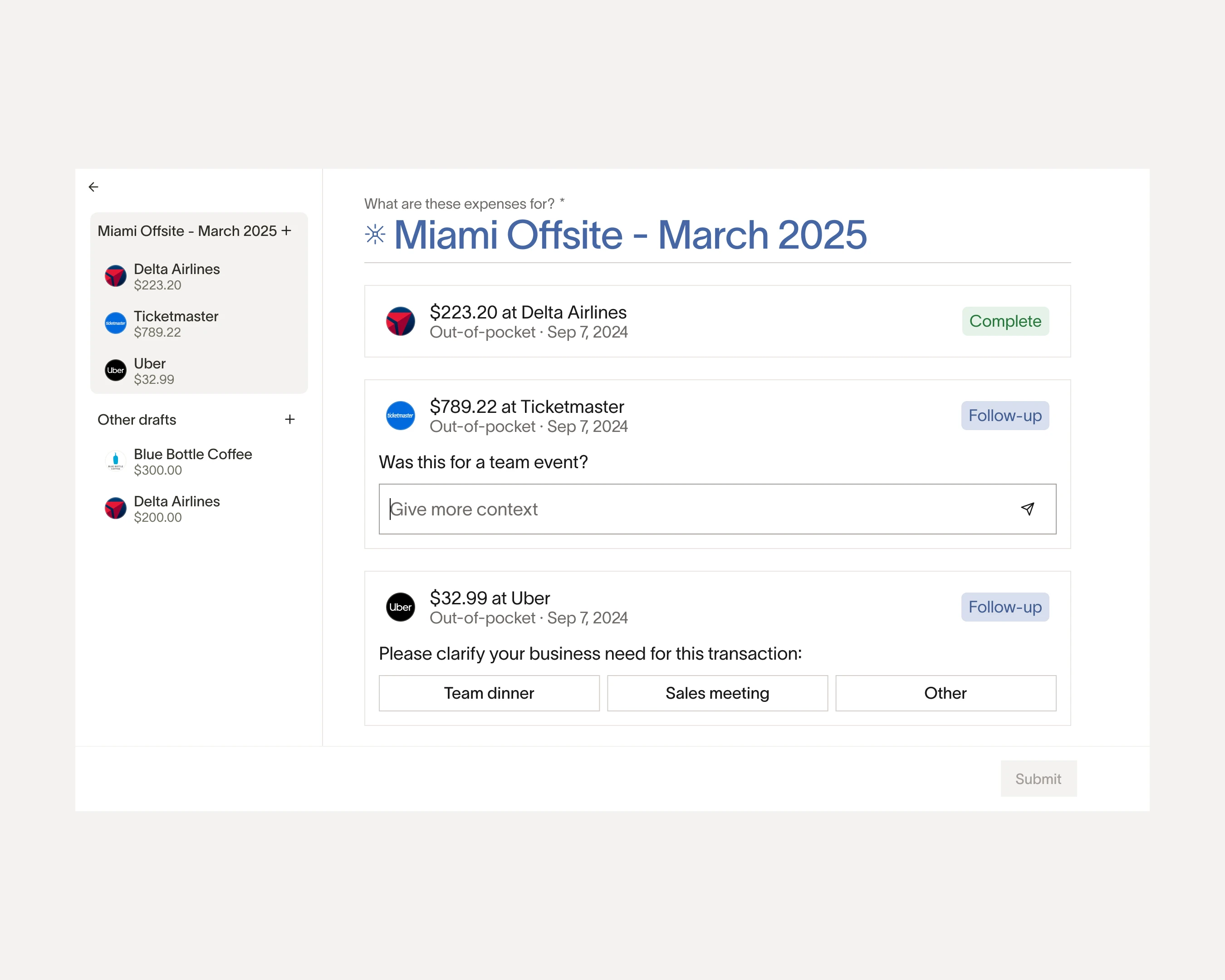1225x980 pixels.
Task: Click the back arrow in the sidebar
Action: (93, 187)
